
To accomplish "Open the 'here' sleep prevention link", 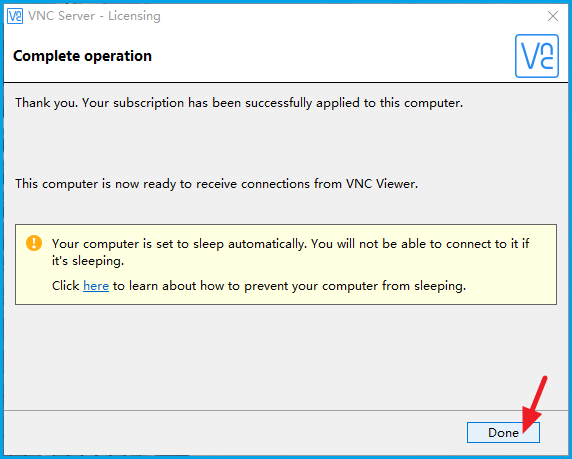I will 96,286.
